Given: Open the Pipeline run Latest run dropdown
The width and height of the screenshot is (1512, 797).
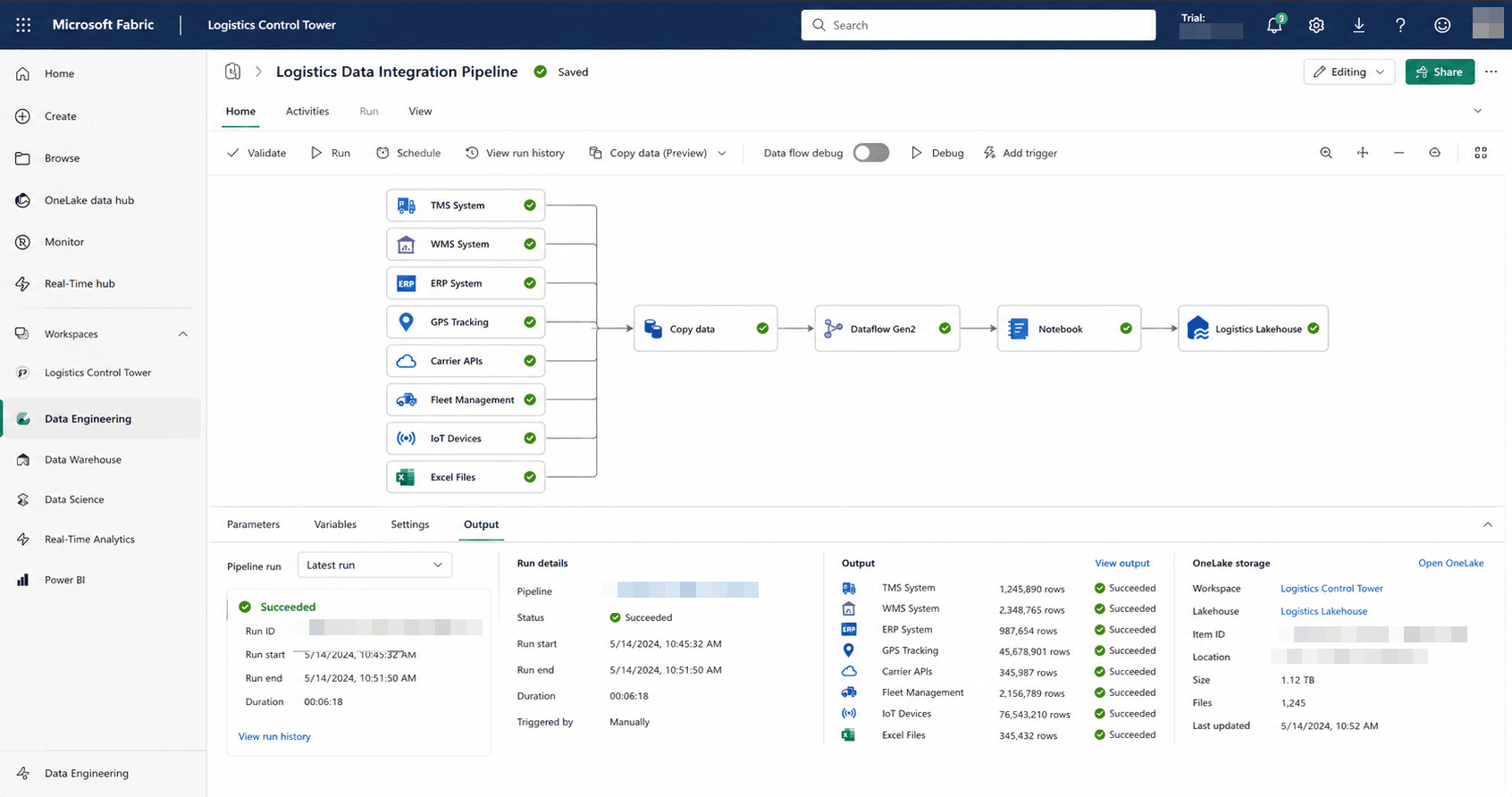Looking at the screenshot, I should [374, 565].
